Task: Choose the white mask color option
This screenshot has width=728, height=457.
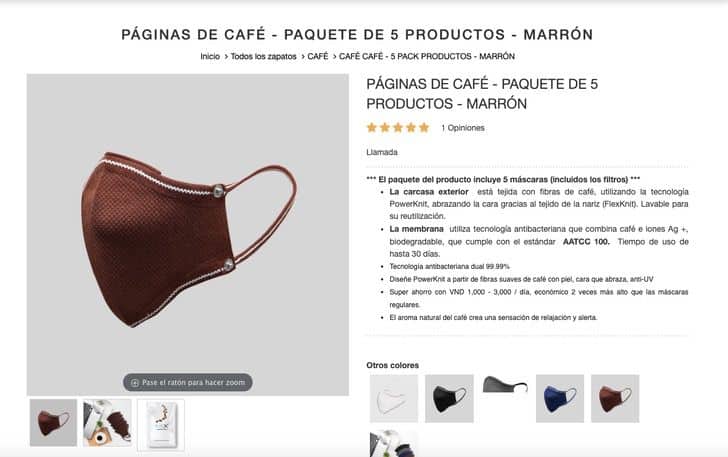Action: click(394, 398)
